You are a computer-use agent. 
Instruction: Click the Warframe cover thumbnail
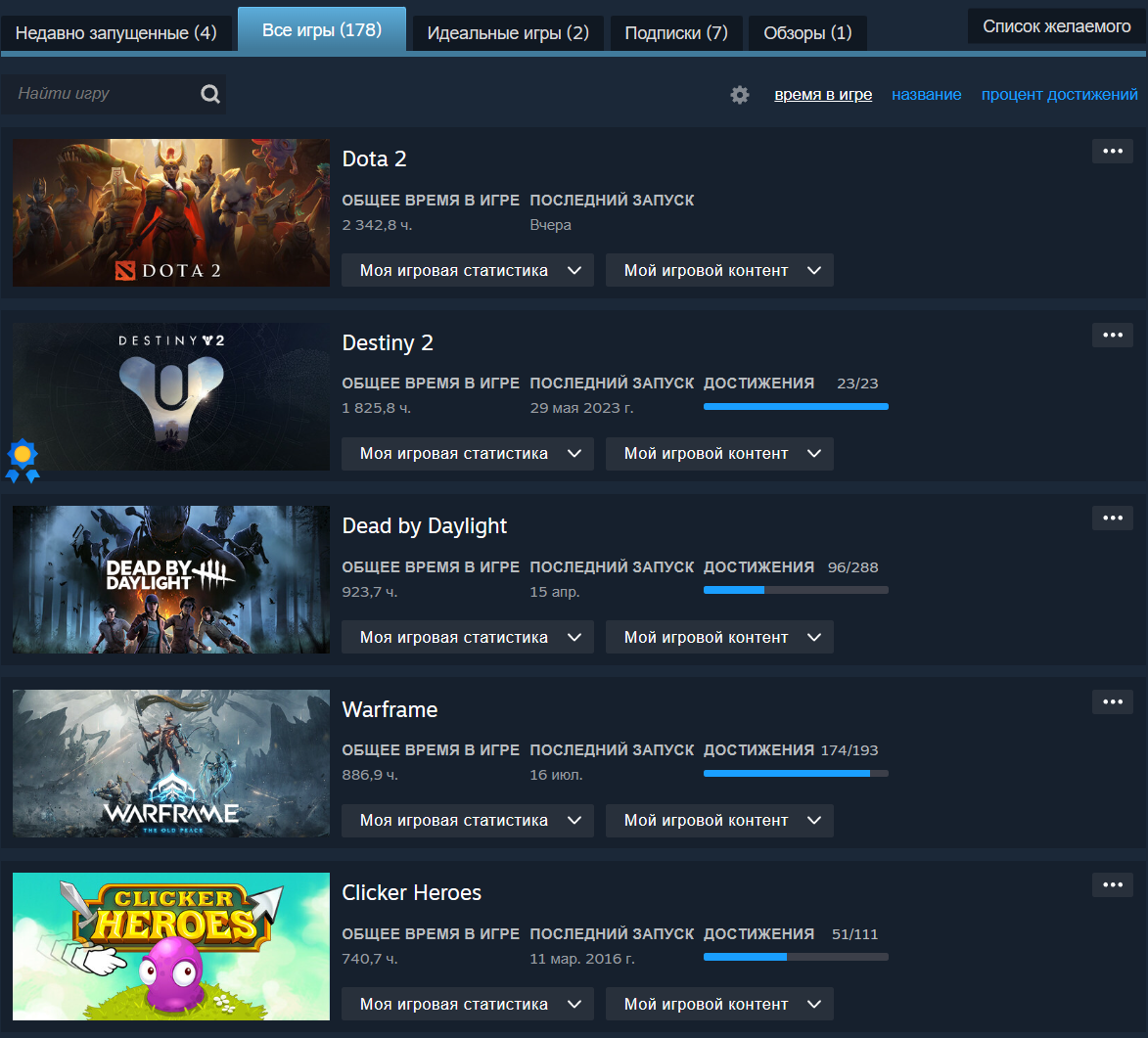171,763
